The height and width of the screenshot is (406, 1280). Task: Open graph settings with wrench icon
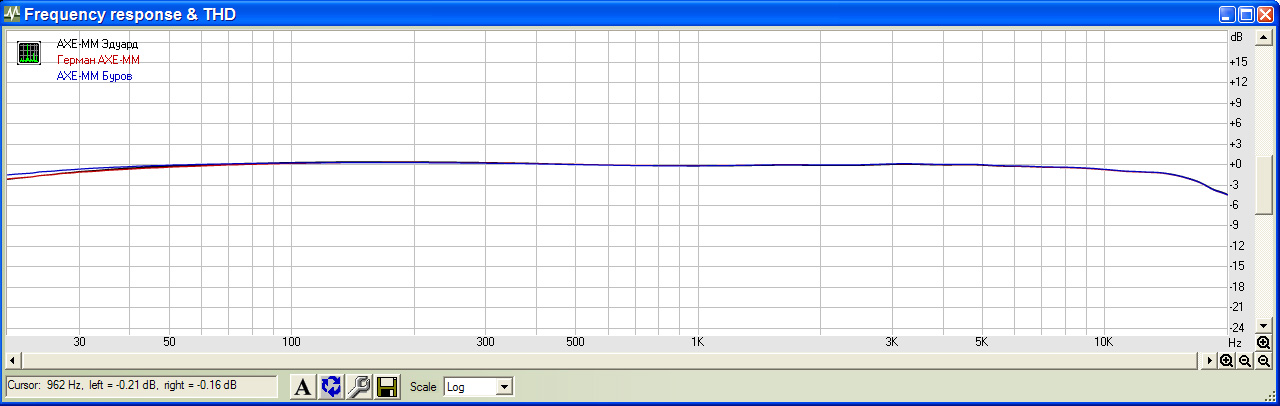(x=359, y=387)
